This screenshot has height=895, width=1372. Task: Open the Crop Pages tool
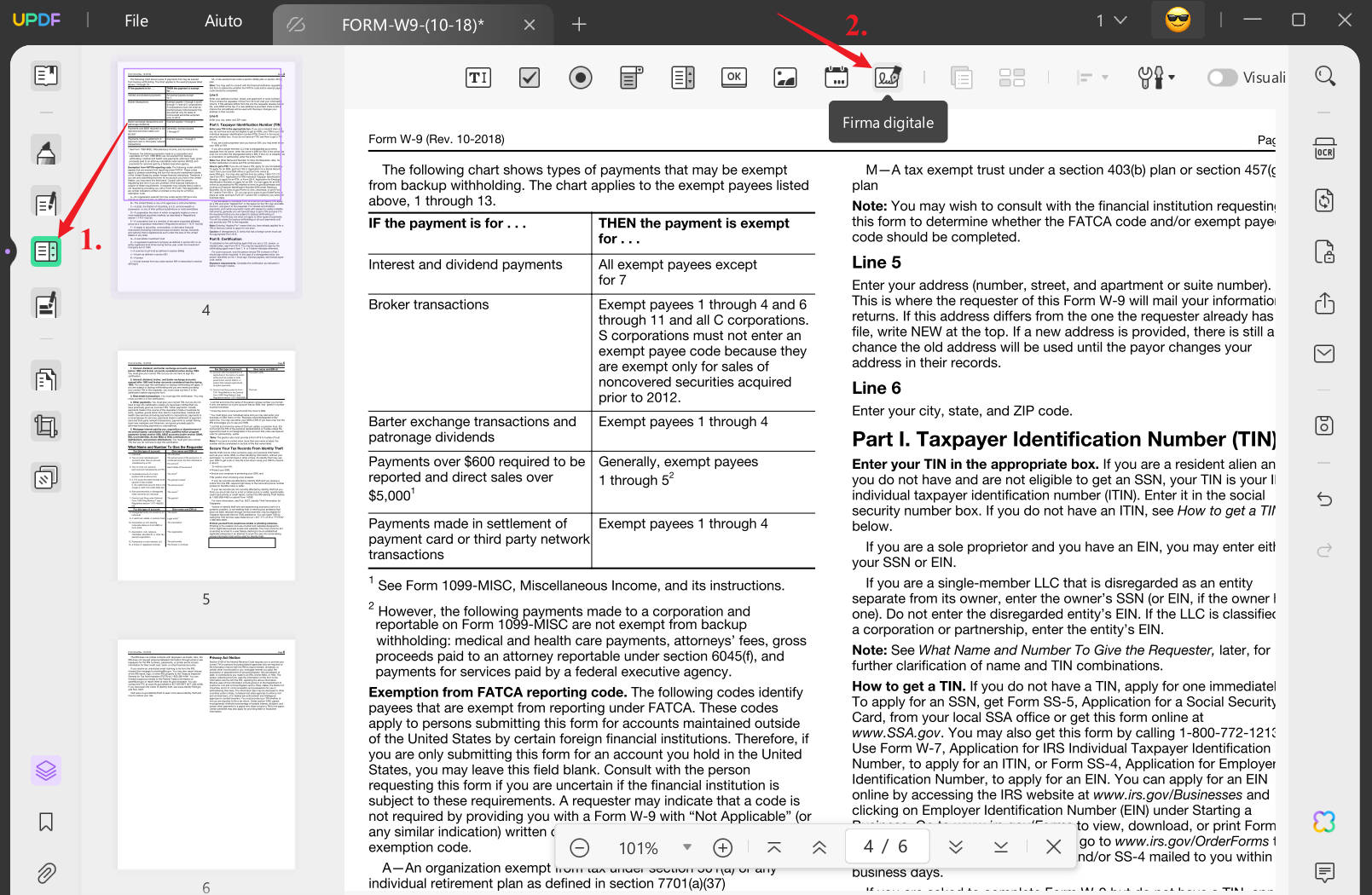pos(46,426)
